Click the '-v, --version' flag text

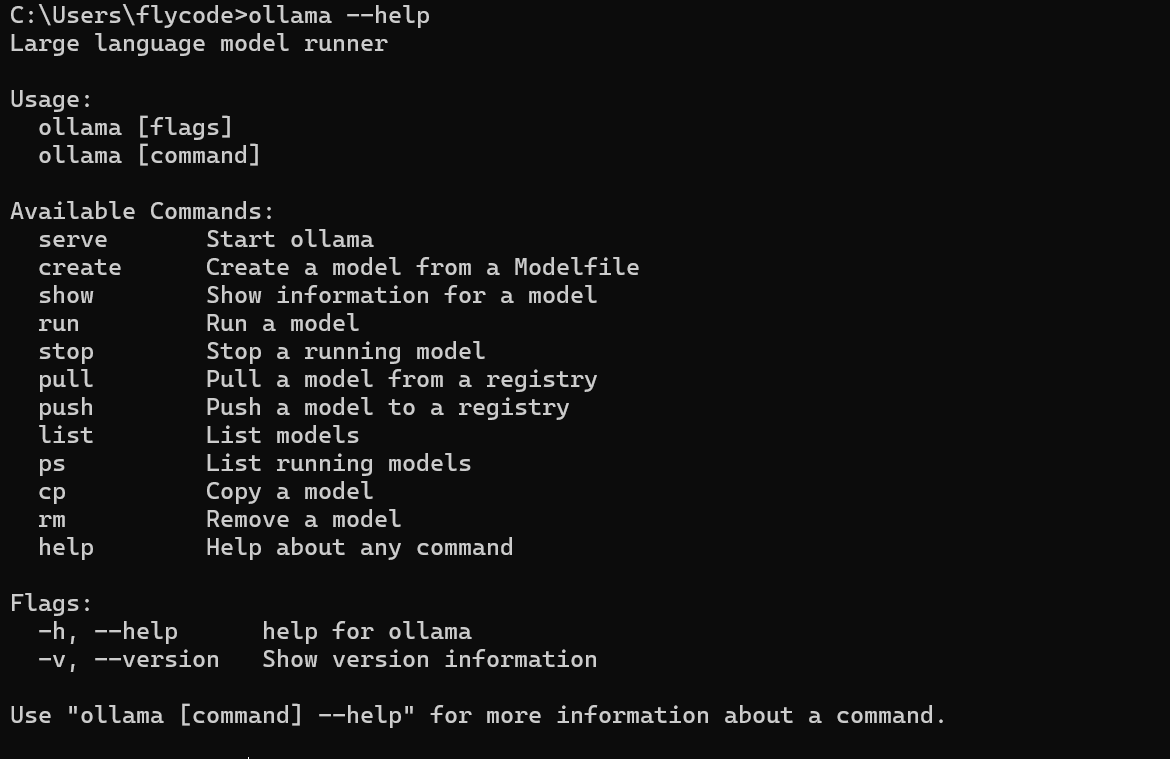coord(129,660)
